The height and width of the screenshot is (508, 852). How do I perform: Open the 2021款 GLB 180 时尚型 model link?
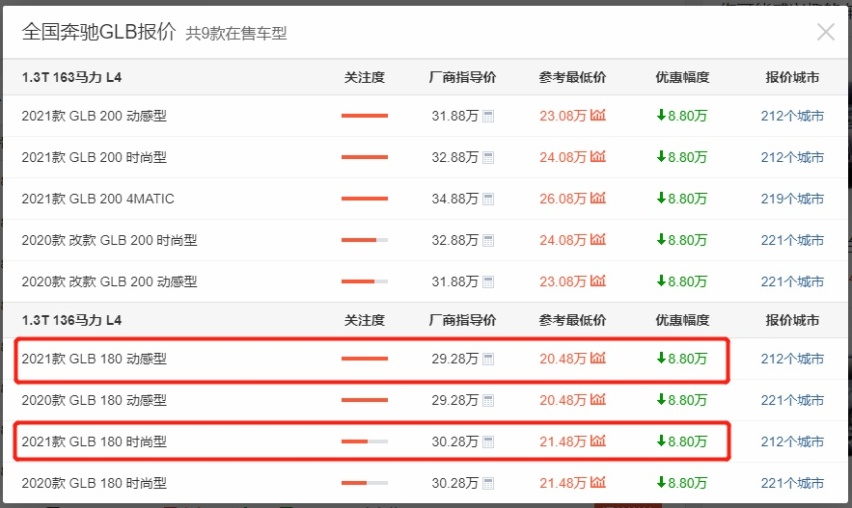pyautogui.click(x=94, y=442)
